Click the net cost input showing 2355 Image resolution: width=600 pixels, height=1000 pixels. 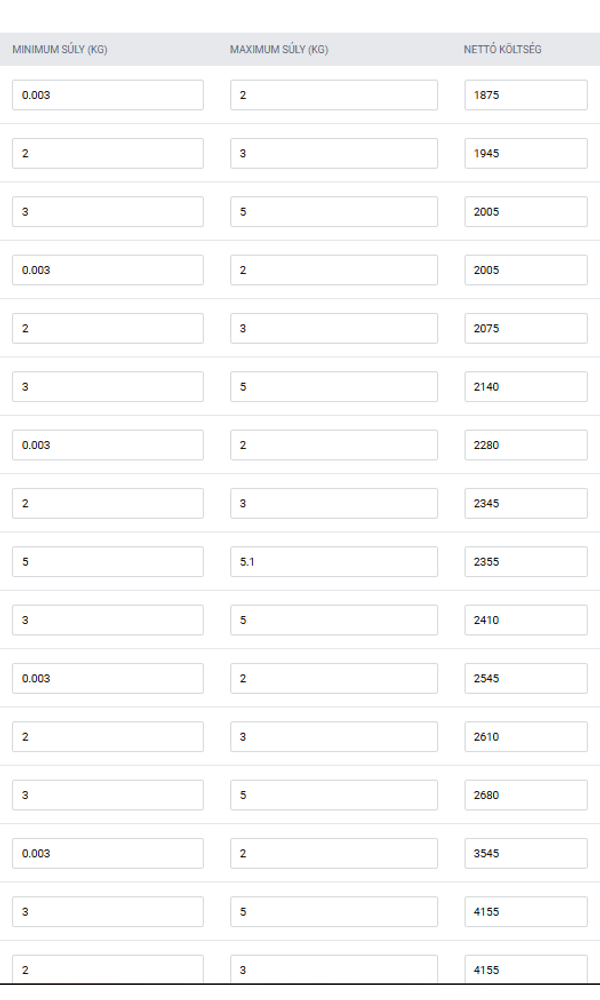525,562
